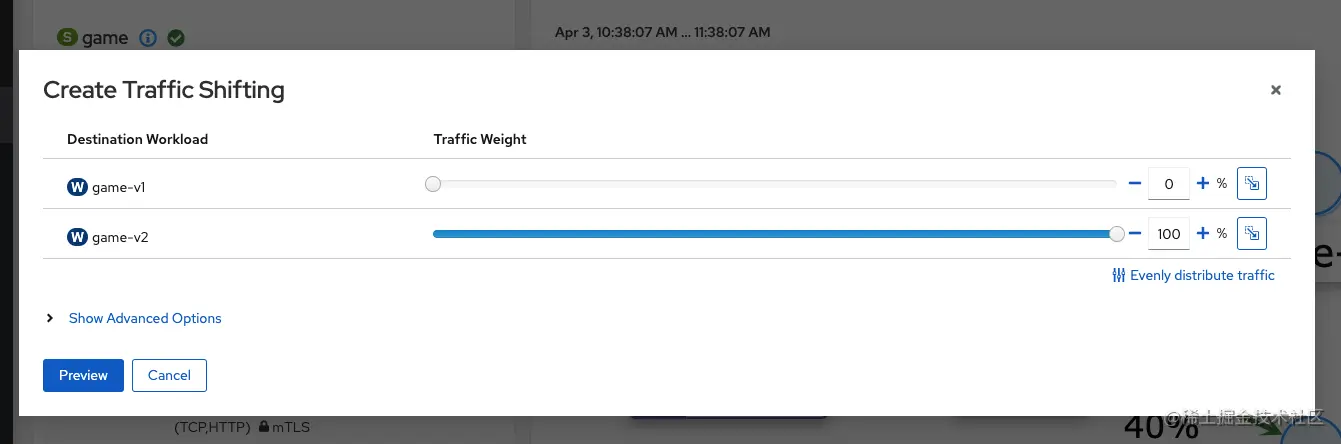Expand Show Advanced Options chevron
1341x444 pixels.
coord(50,318)
